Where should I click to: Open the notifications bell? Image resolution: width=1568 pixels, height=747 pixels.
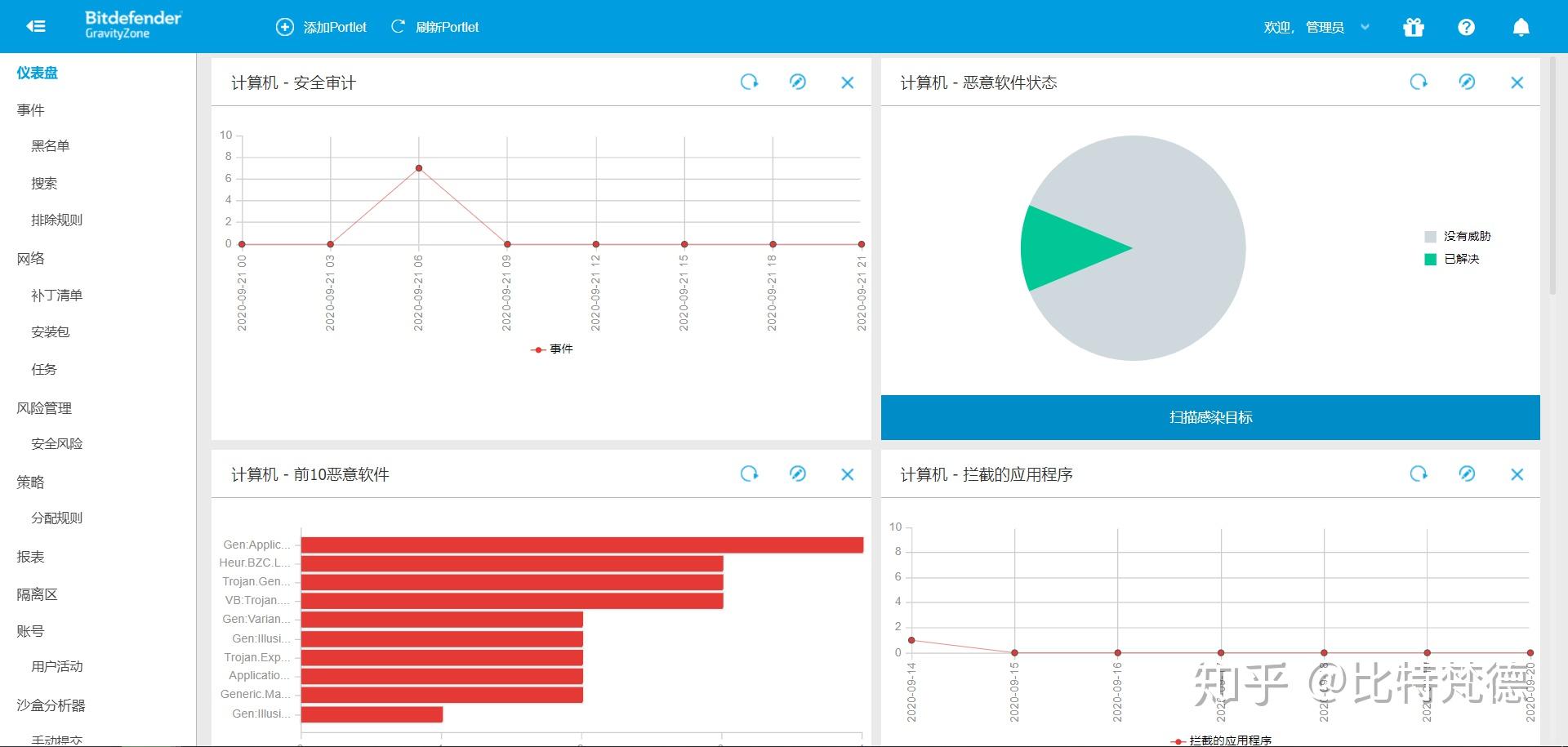1521,27
